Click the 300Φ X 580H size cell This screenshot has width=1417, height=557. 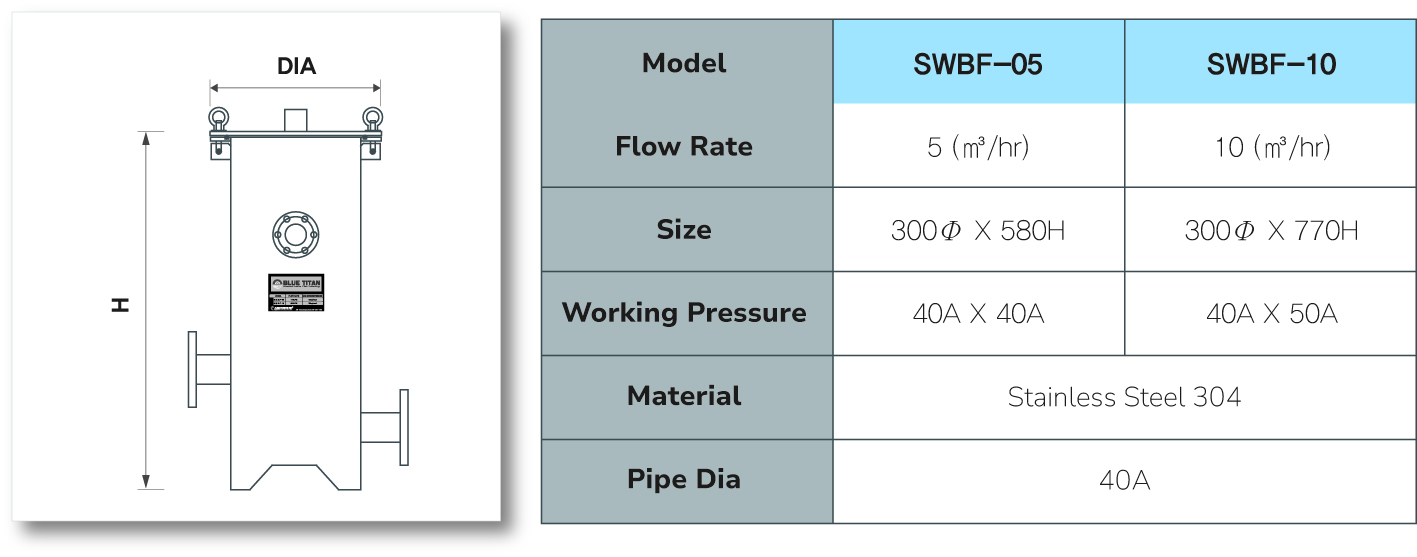[978, 229]
